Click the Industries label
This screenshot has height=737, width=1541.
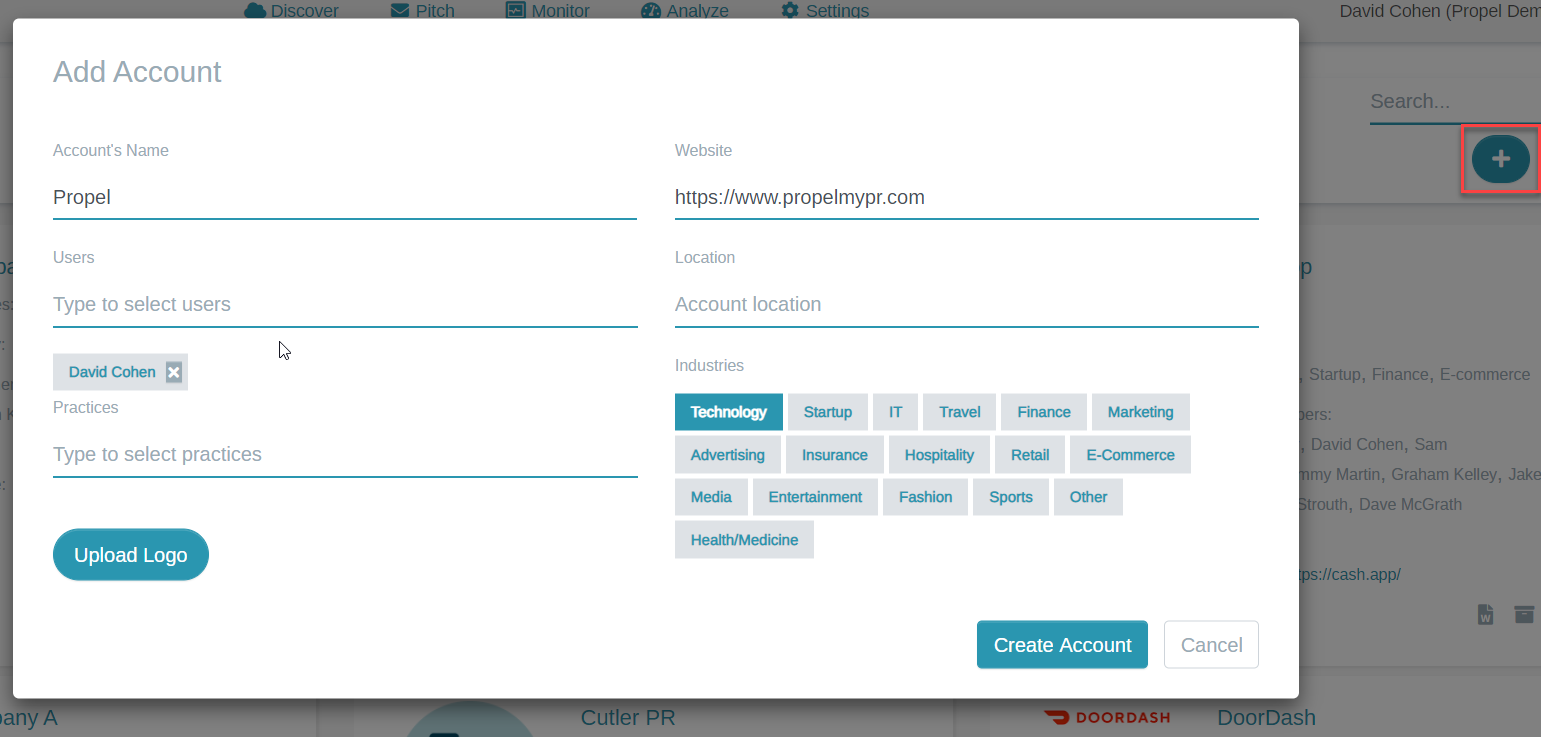(709, 365)
